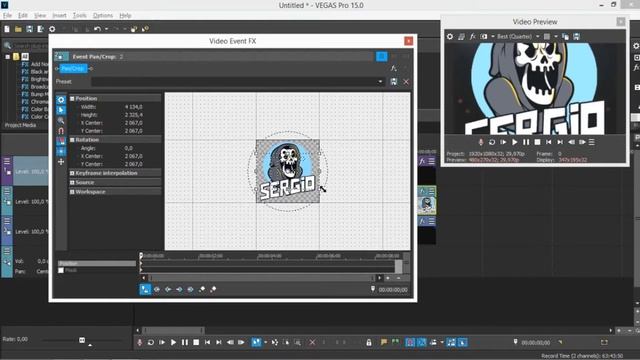Save the Pan/Crop preset

tap(393, 82)
